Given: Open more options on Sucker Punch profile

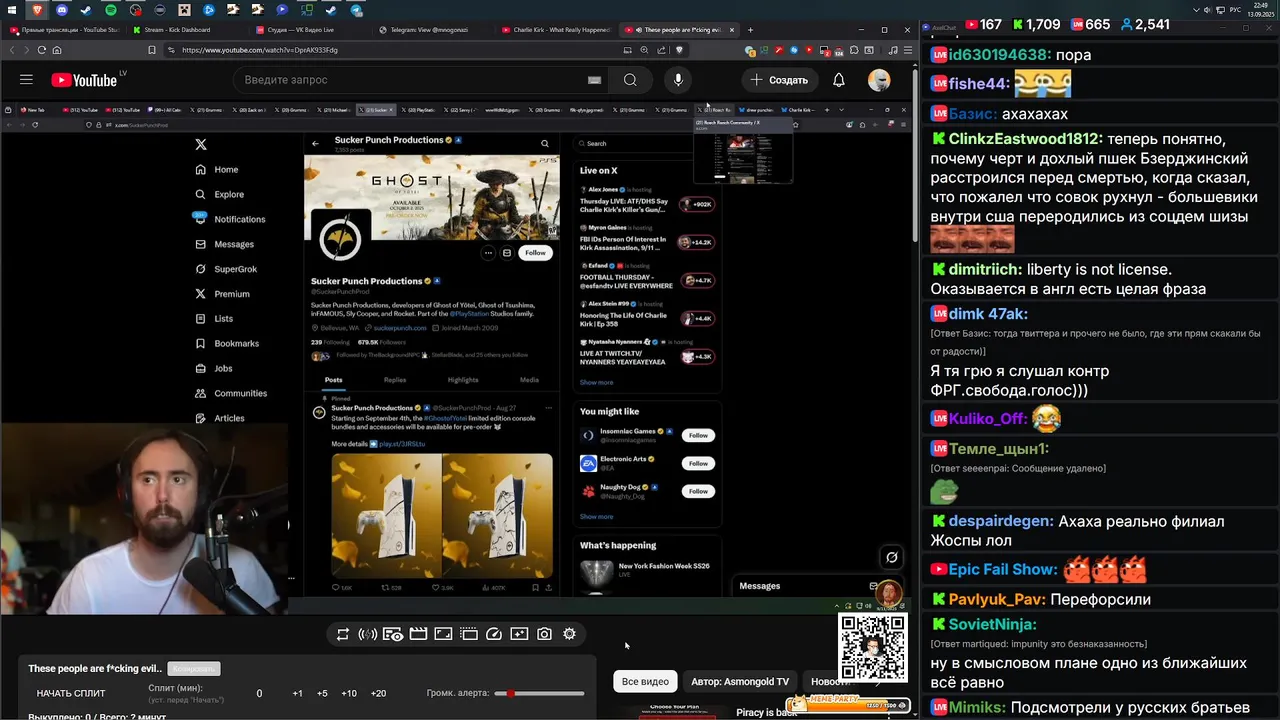Looking at the screenshot, I should [x=488, y=253].
